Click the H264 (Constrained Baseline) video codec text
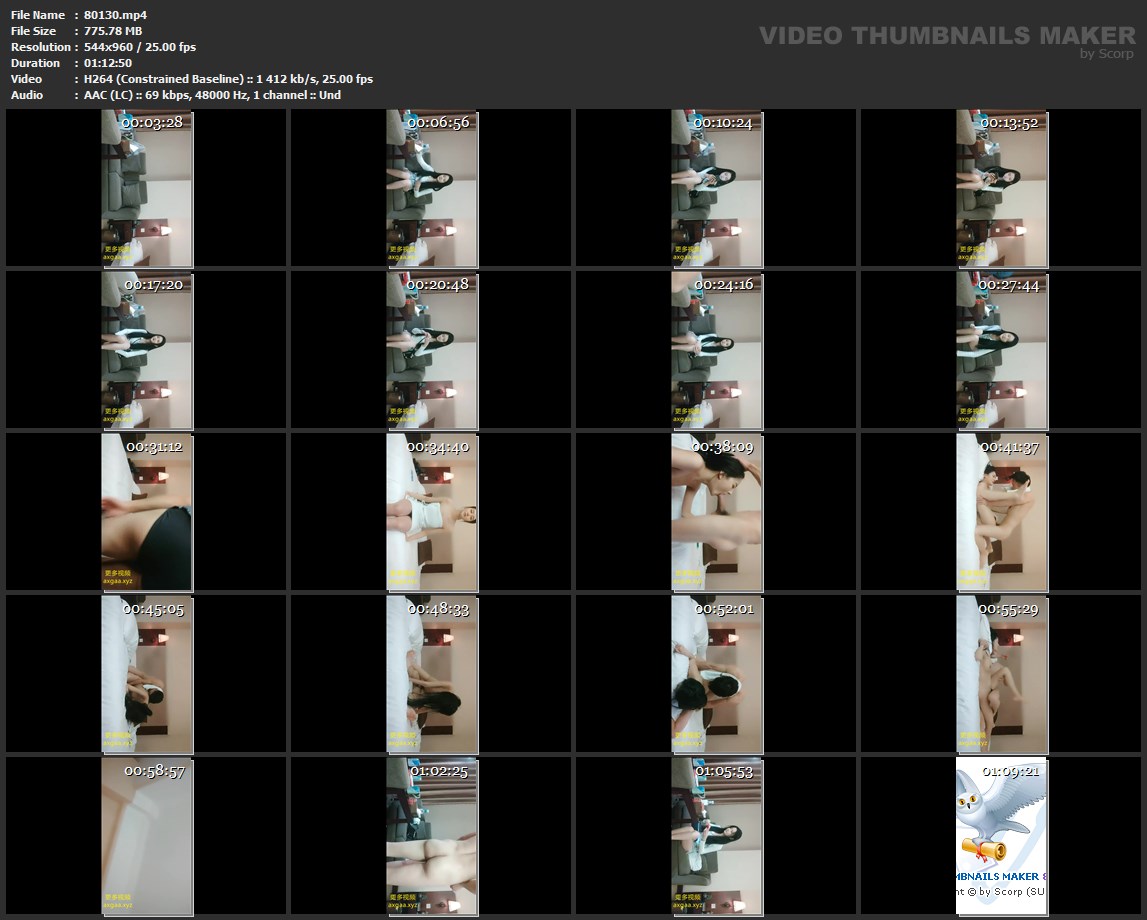This screenshot has width=1147, height=920. pyautogui.click(x=228, y=79)
